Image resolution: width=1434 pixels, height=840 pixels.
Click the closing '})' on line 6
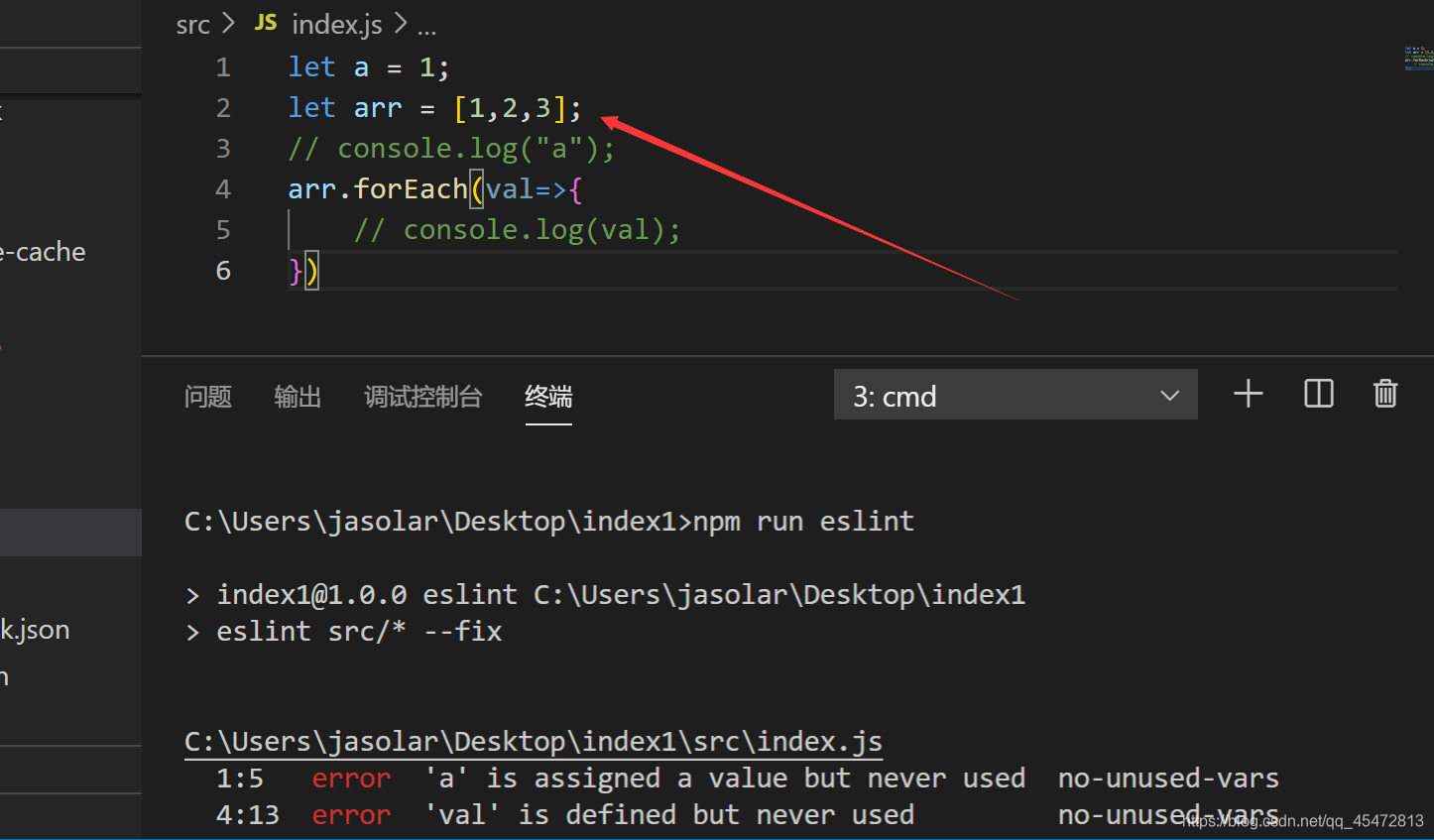(x=303, y=271)
